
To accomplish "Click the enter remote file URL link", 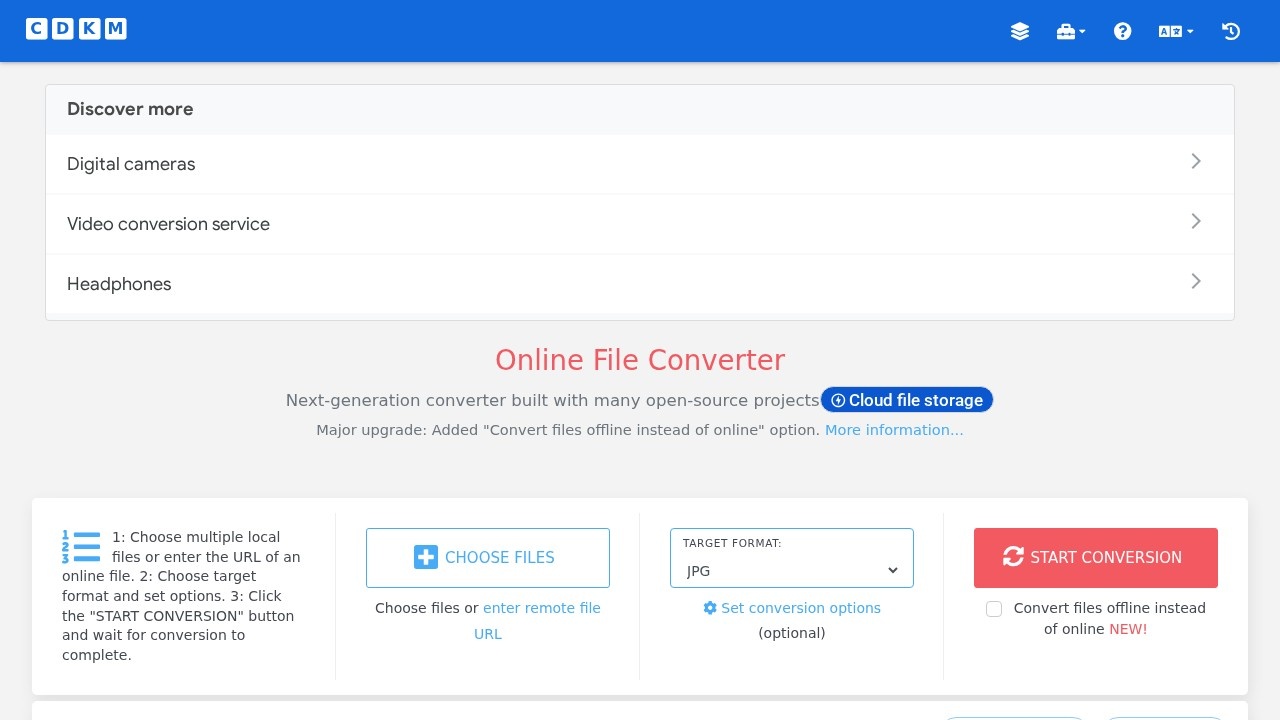I will [x=541, y=608].
